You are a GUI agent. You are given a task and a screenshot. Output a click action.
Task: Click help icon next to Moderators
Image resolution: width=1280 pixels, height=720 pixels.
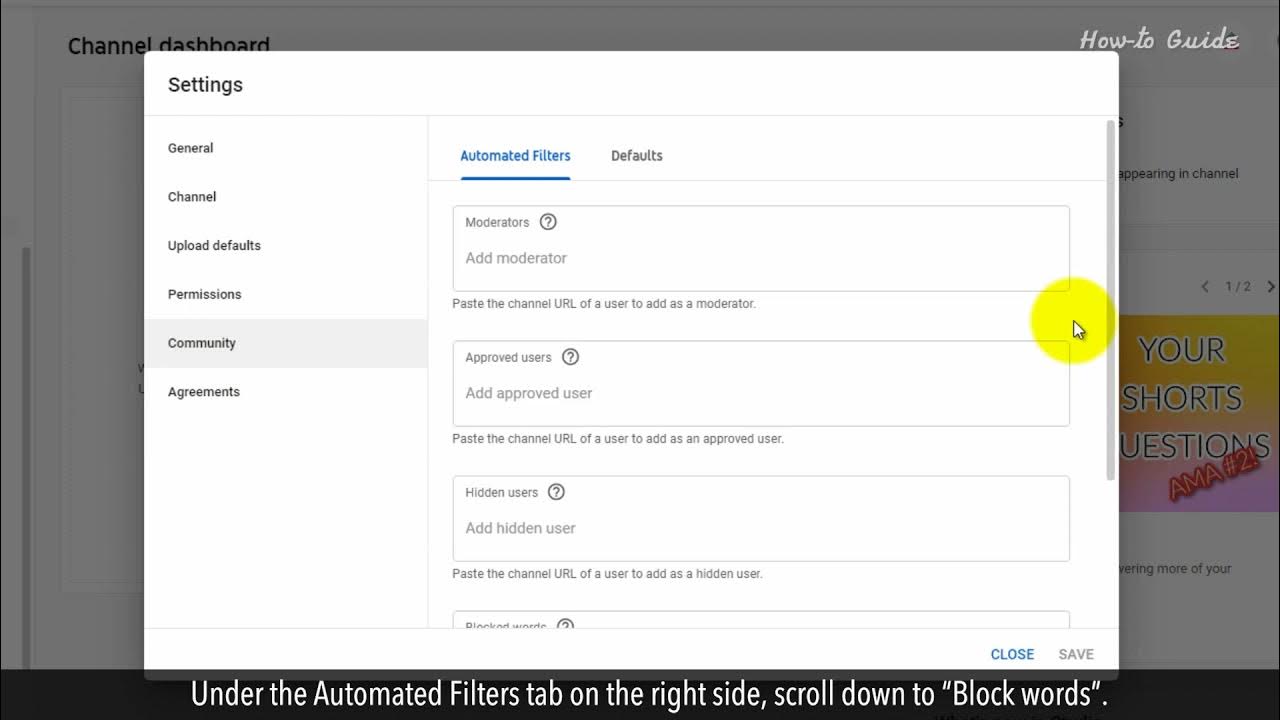click(548, 222)
